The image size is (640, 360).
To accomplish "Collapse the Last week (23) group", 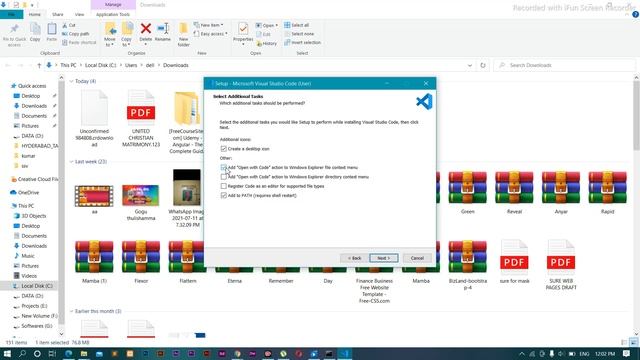I will (x=71, y=162).
